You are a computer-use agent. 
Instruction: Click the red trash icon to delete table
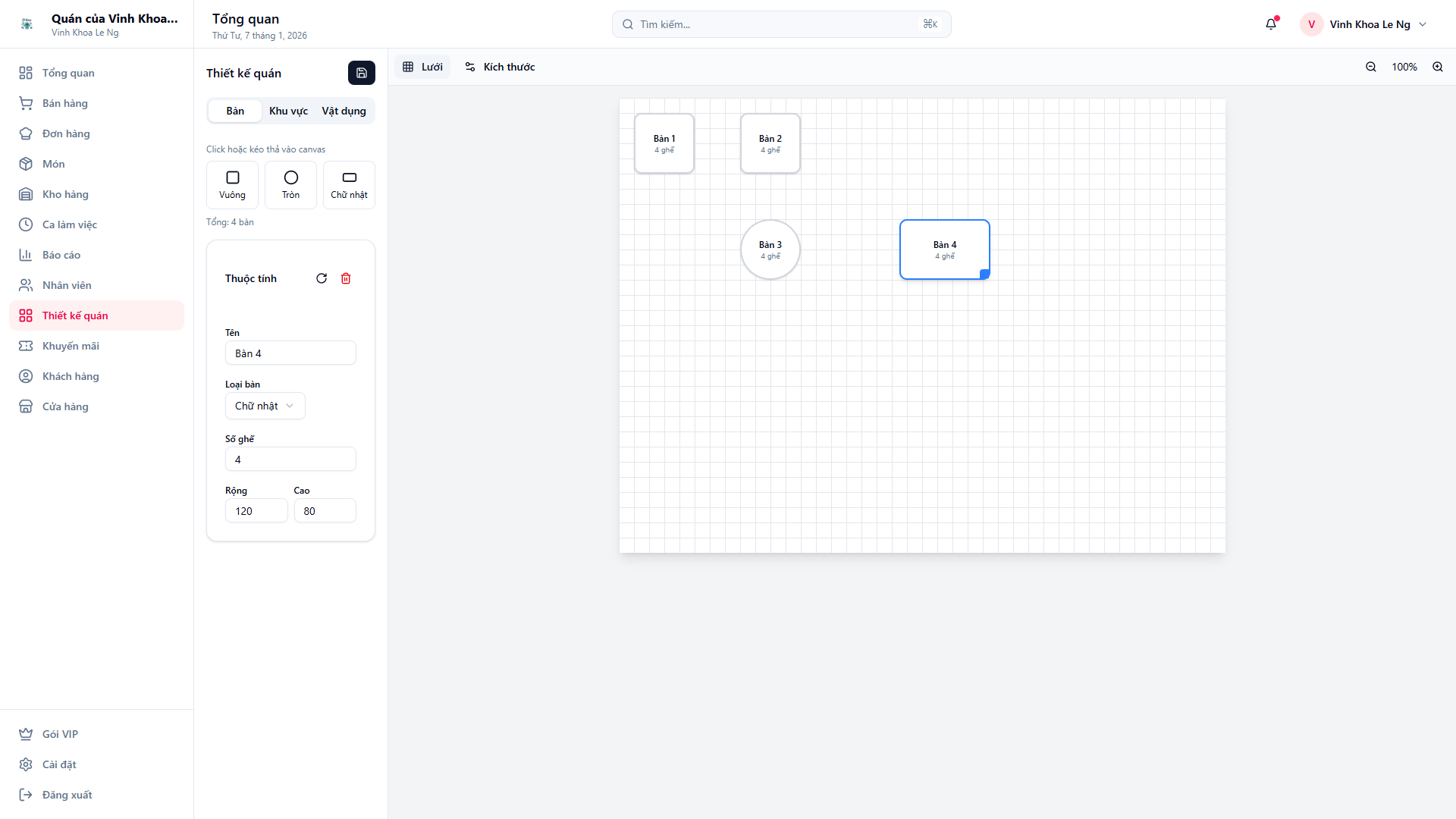pyautogui.click(x=346, y=278)
